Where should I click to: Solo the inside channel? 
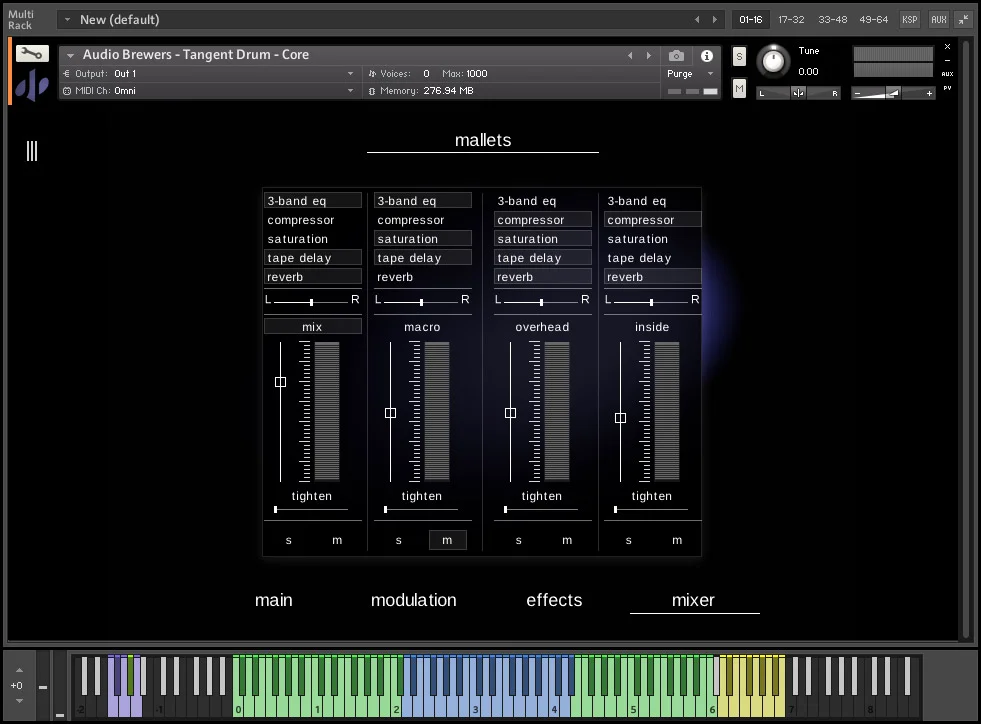coord(629,540)
